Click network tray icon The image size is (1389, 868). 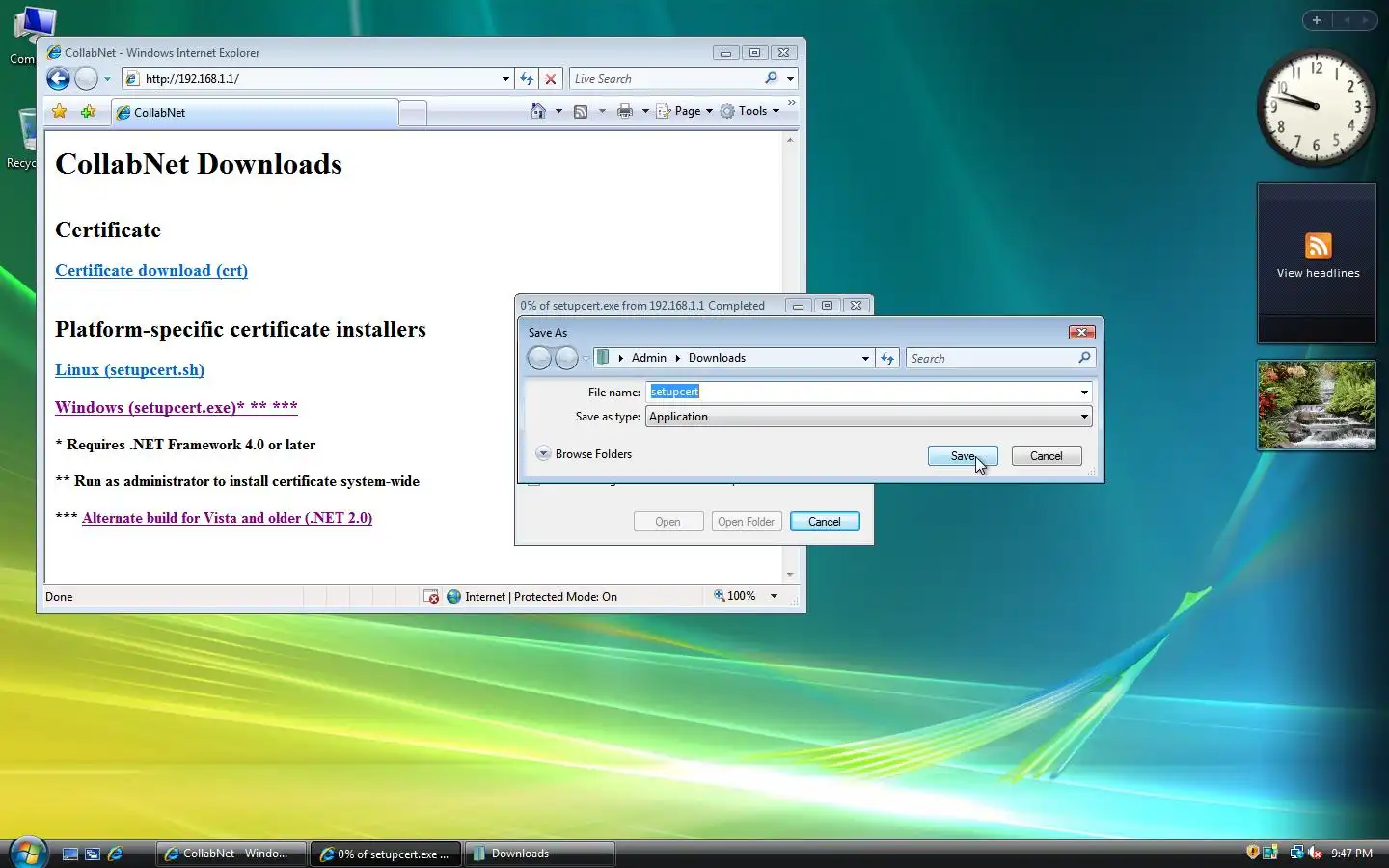[1296, 853]
